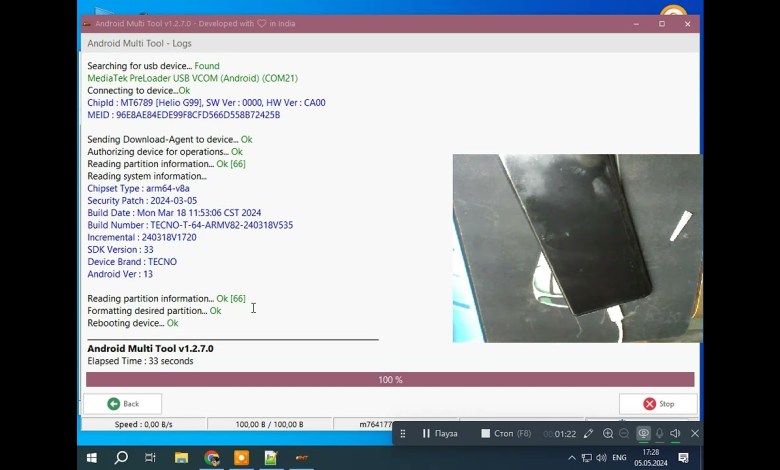This screenshot has width=780, height=470.
Task: Select the pencil drawing tool in recorder bar
Action: [x=588, y=434]
